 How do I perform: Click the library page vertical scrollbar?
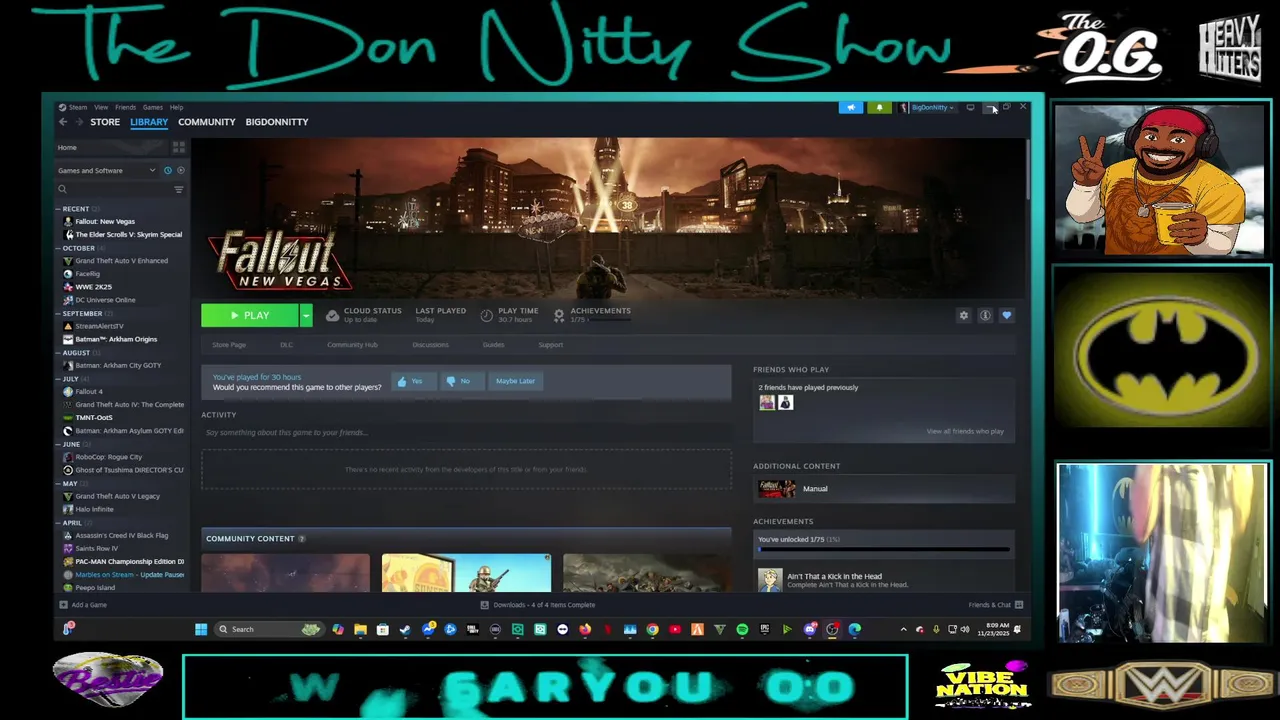[x=1028, y=170]
